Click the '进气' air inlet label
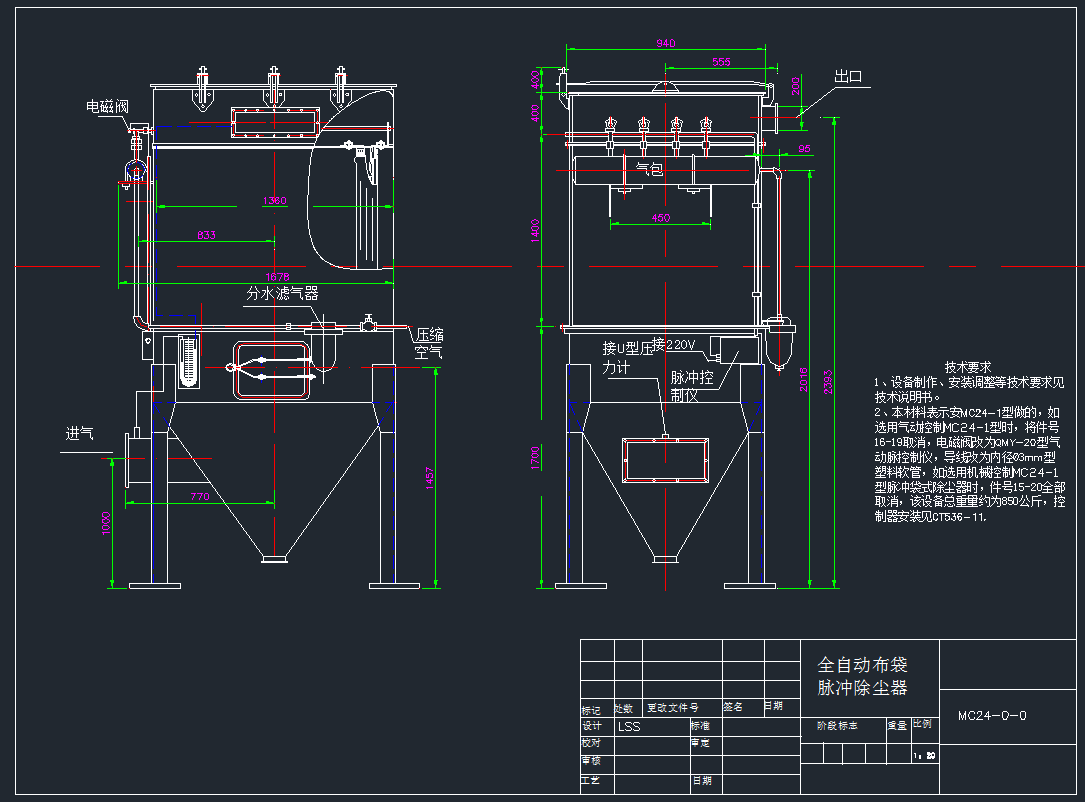 (x=80, y=434)
